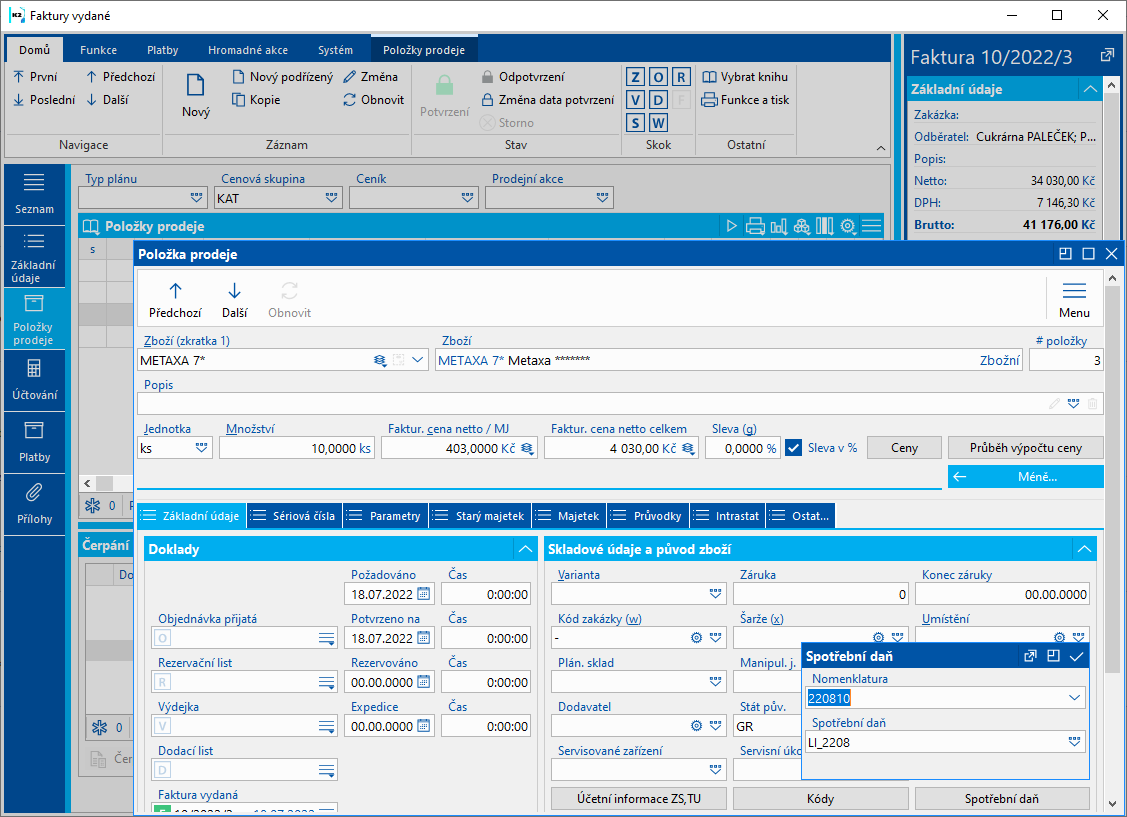Open the Menu hamburger in dialog
The height and width of the screenshot is (817, 1127).
(1074, 300)
